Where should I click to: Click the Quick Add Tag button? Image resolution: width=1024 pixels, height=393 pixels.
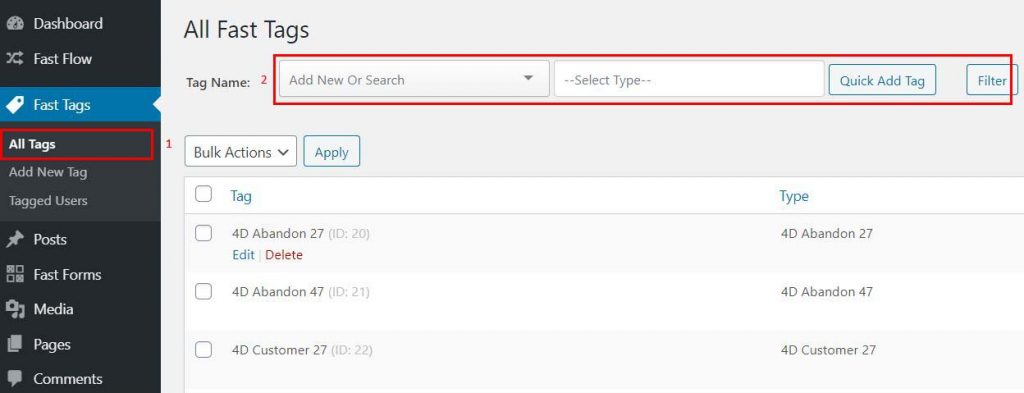pyautogui.click(x=882, y=80)
